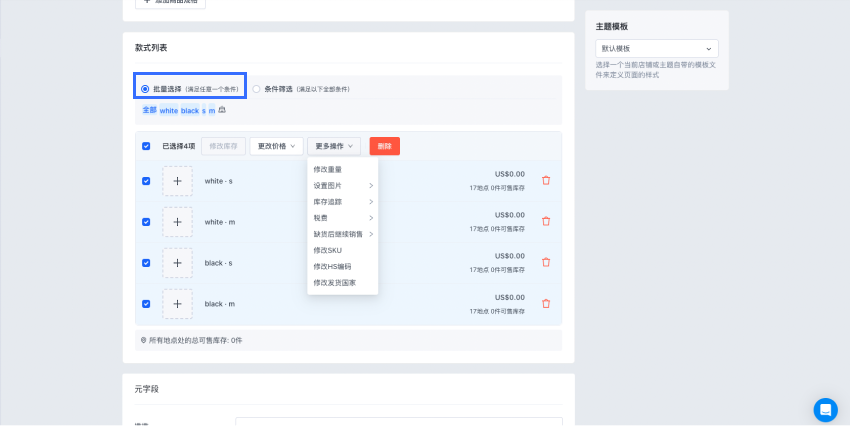Select the 条件筛选 radio button
850x426 pixels.
[x=256, y=89]
